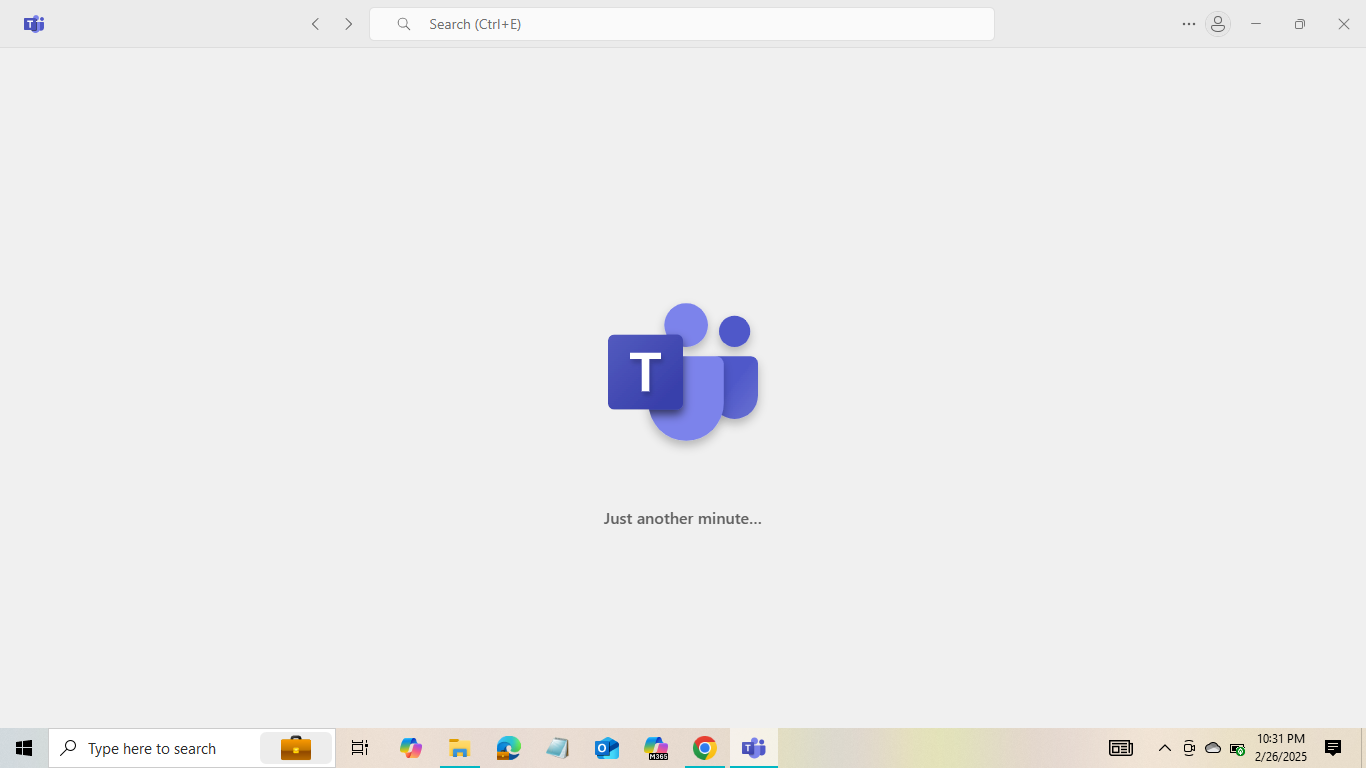The height and width of the screenshot is (768, 1366).
Task: Open Settings and more ellipsis menu
Action: click(x=1188, y=24)
